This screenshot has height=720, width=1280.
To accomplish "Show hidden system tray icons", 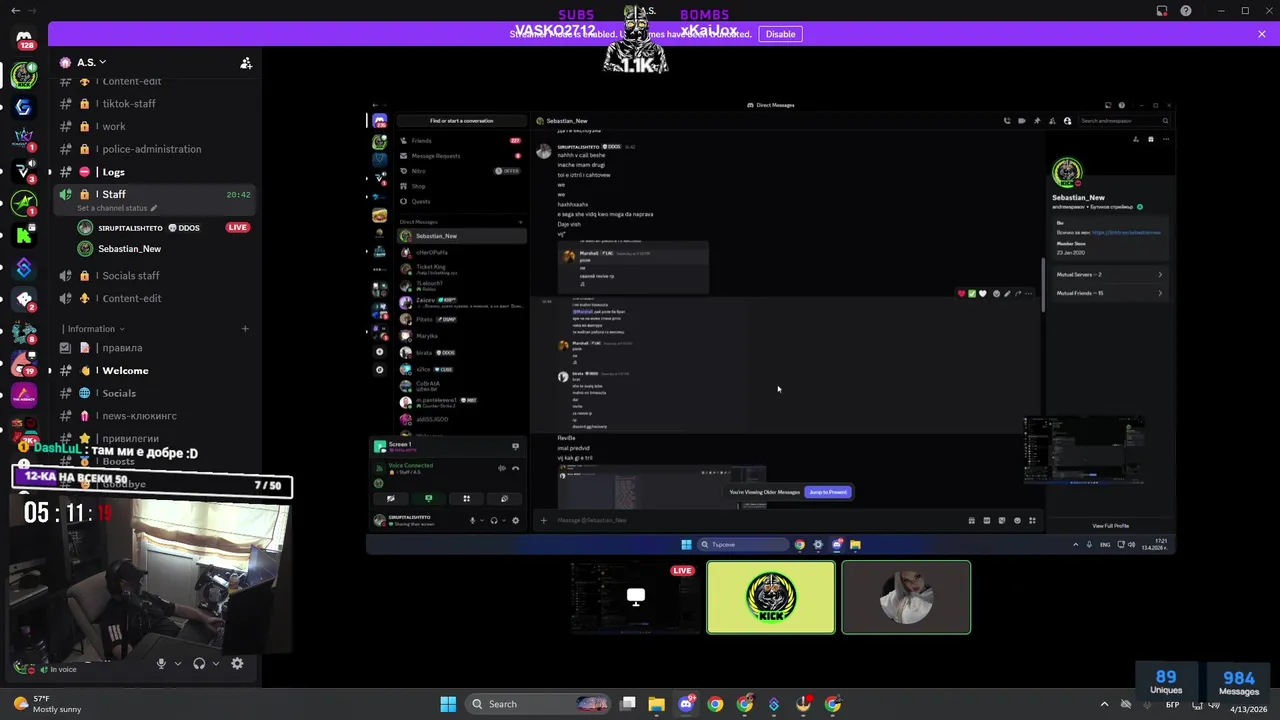I will pos(1105,704).
